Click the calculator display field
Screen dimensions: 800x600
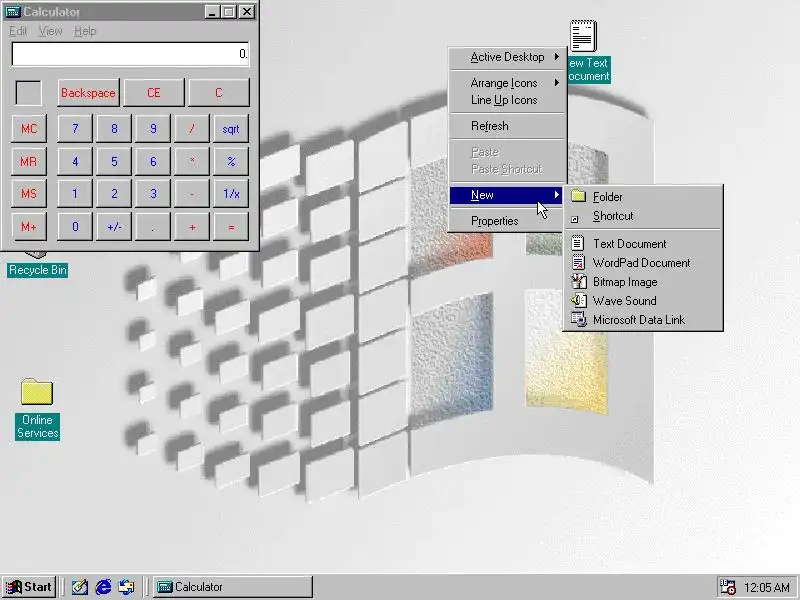pyautogui.click(x=130, y=54)
